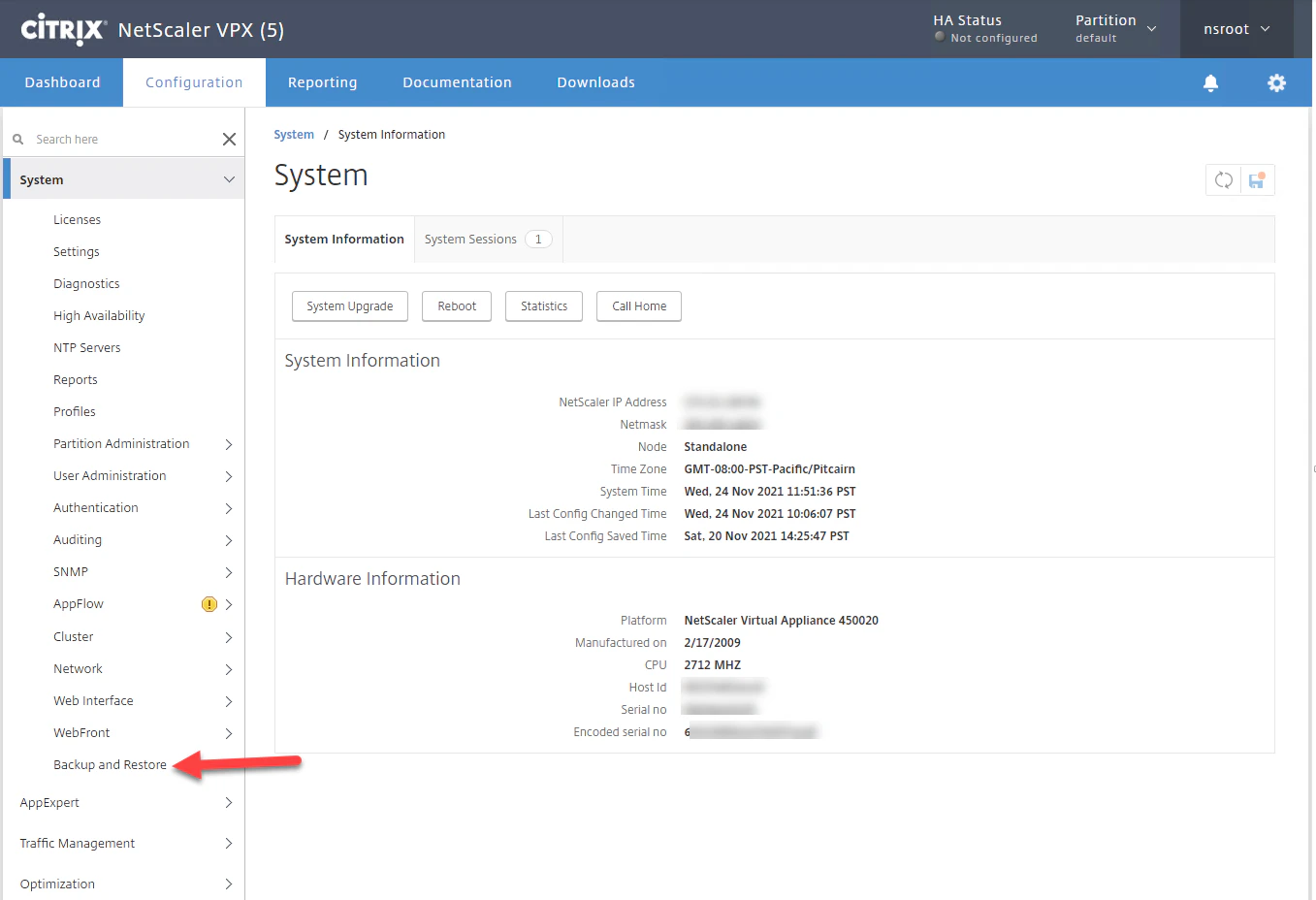
Task: Go to the Reporting tab
Action: pyautogui.click(x=322, y=82)
